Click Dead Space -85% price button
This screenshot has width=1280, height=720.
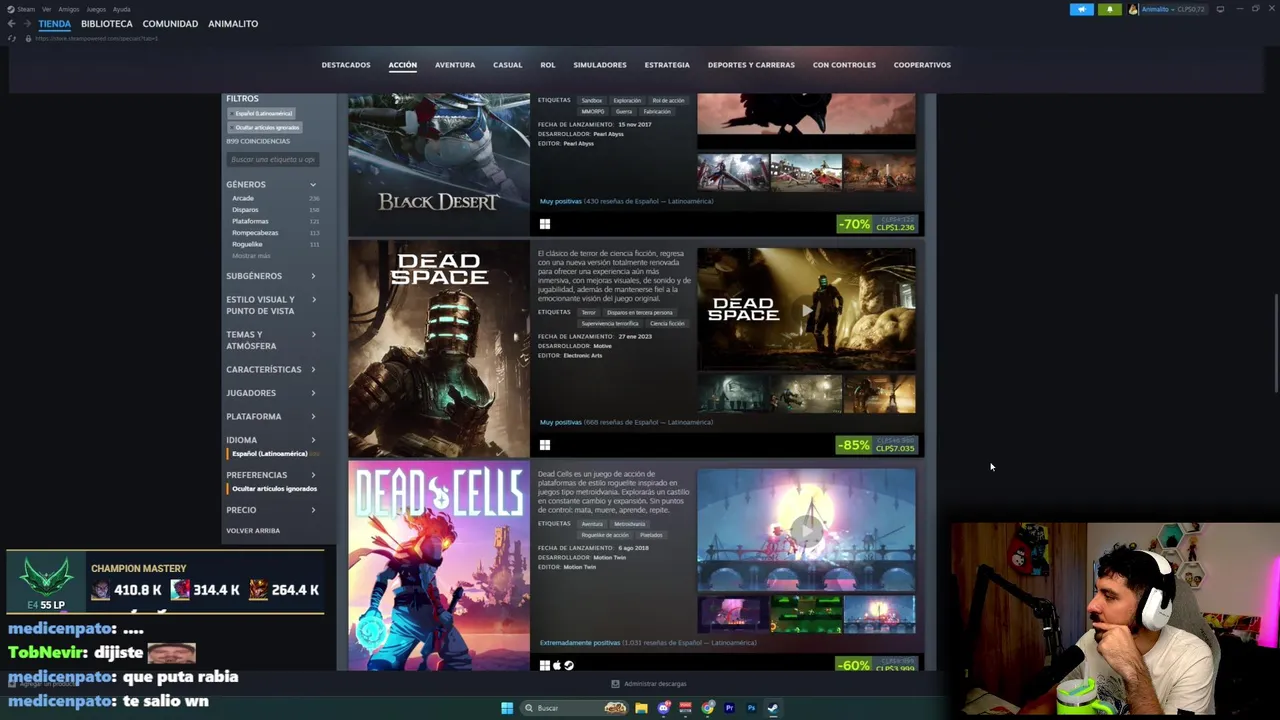877,445
